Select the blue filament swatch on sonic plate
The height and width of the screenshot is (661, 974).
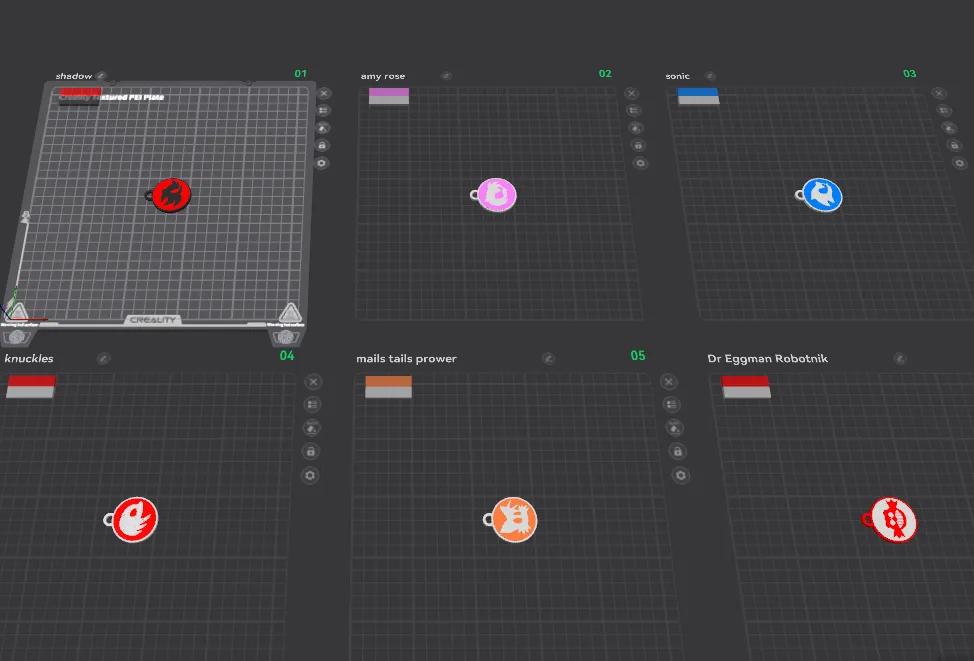click(x=698, y=92)
